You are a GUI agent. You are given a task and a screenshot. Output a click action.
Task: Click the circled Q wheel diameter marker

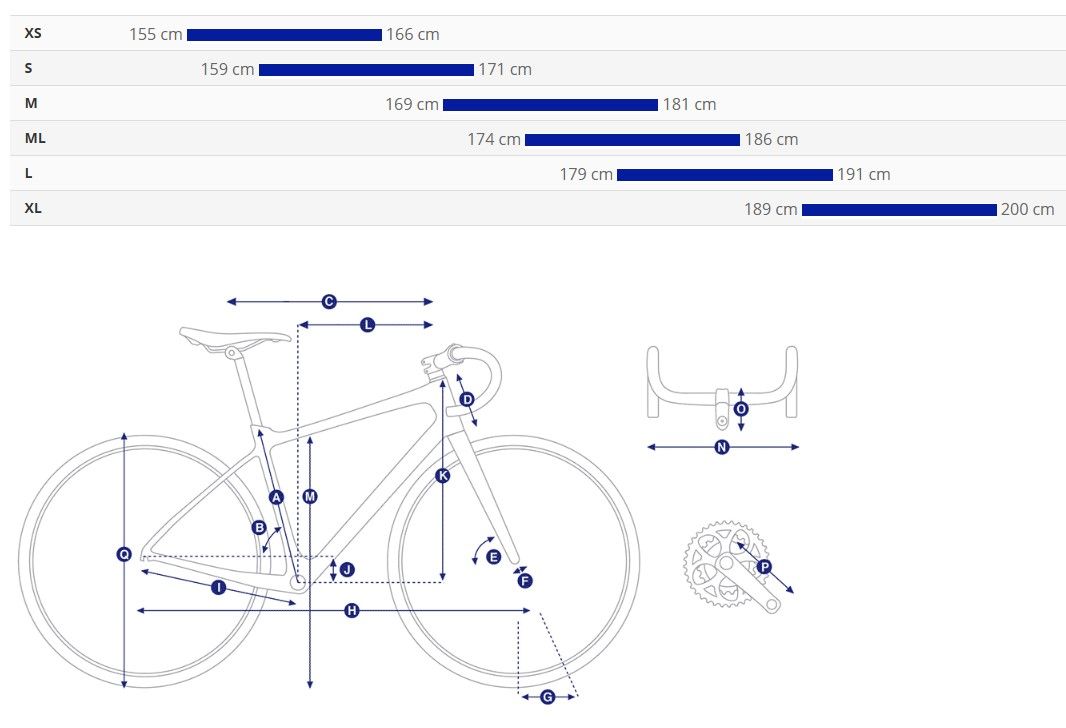(124, 555)
